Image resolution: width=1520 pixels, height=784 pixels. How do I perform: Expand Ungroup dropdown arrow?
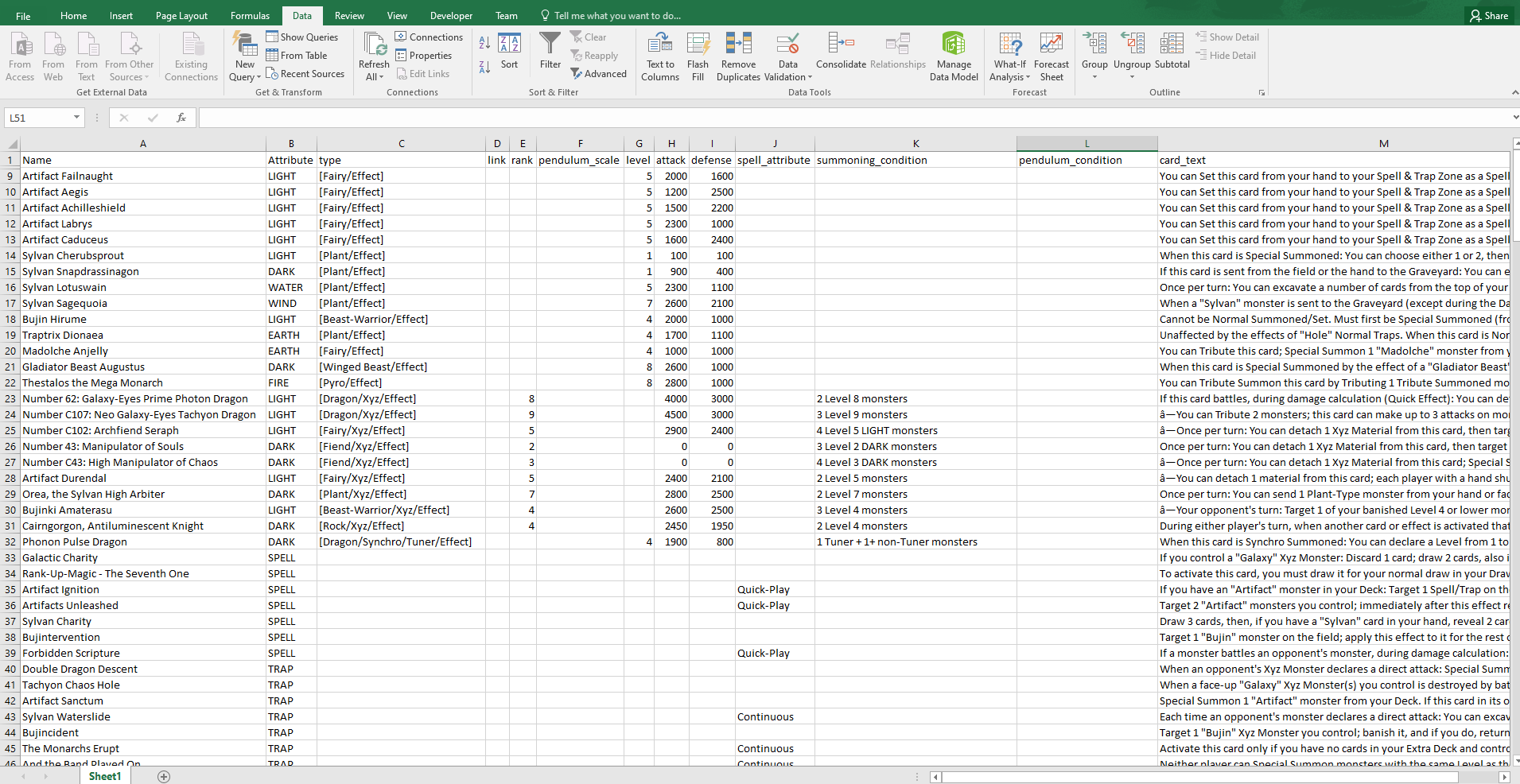(x=1132, y=77)
